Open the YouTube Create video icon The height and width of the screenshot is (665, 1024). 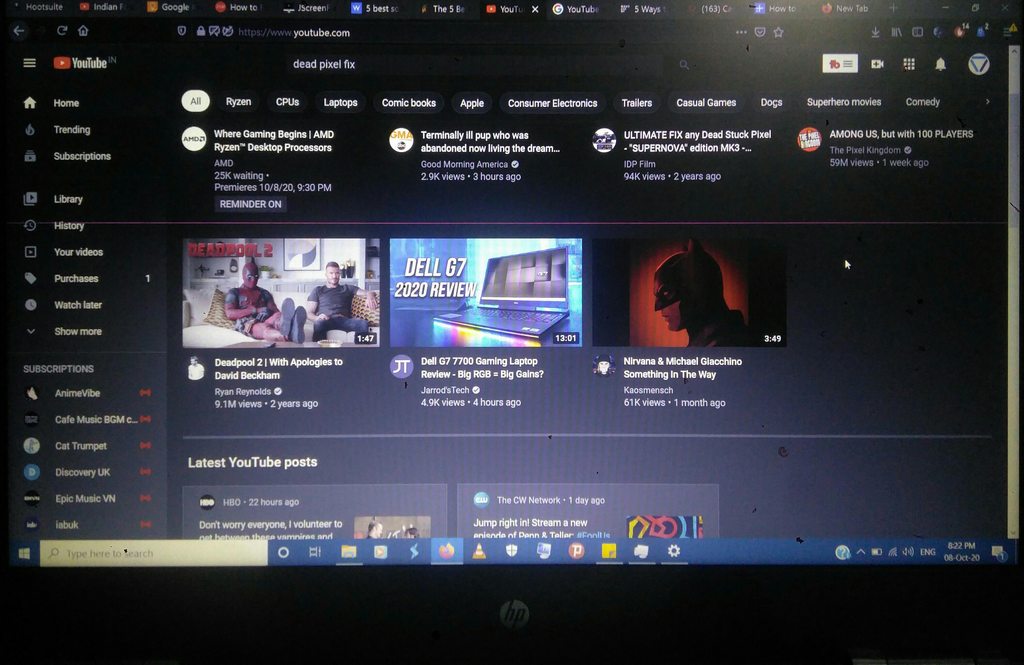point(876,64)
